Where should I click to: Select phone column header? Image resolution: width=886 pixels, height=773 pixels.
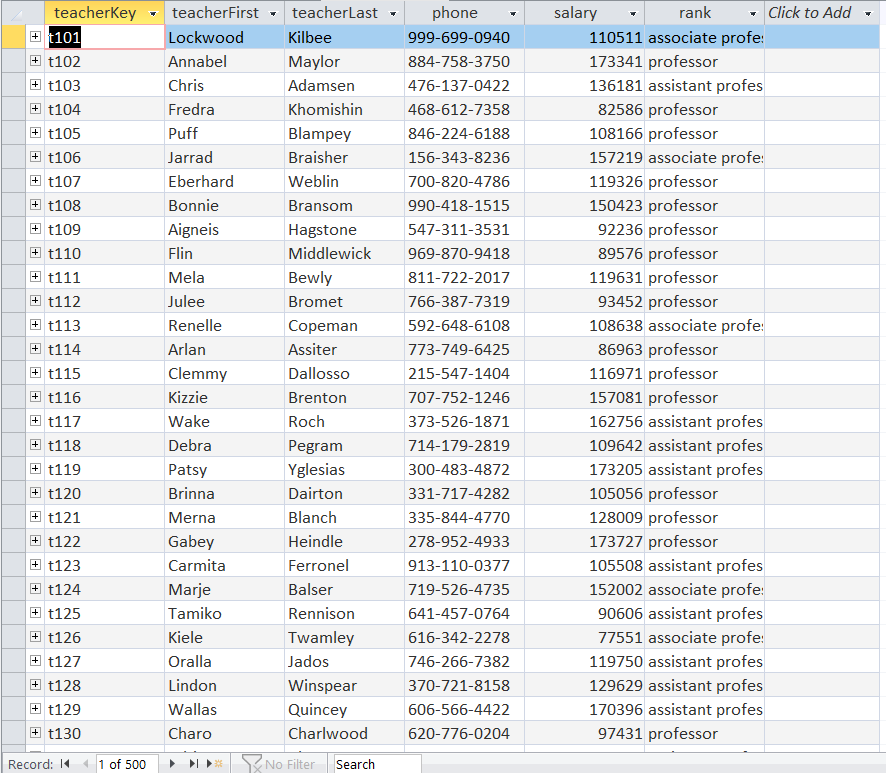click(464, 12)
